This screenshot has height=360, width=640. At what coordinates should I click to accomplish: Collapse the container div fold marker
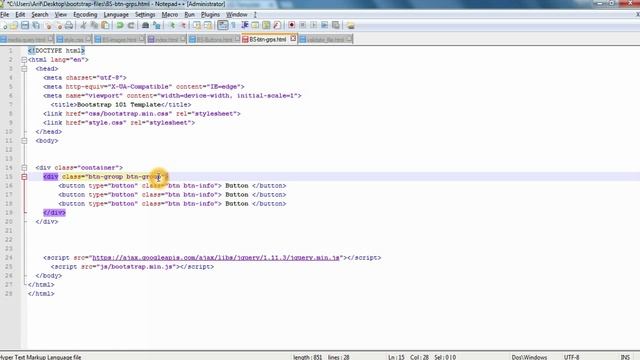click(24, 168)
